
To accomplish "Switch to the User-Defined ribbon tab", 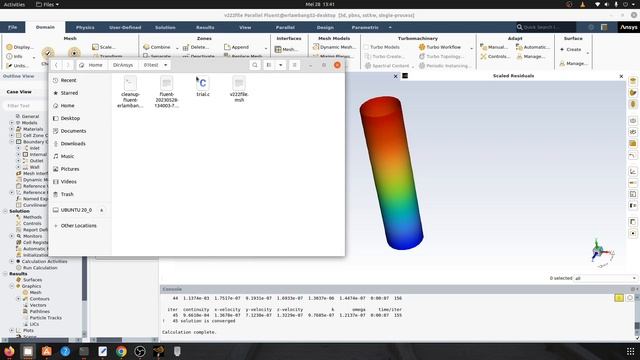I will pos(125,27).
